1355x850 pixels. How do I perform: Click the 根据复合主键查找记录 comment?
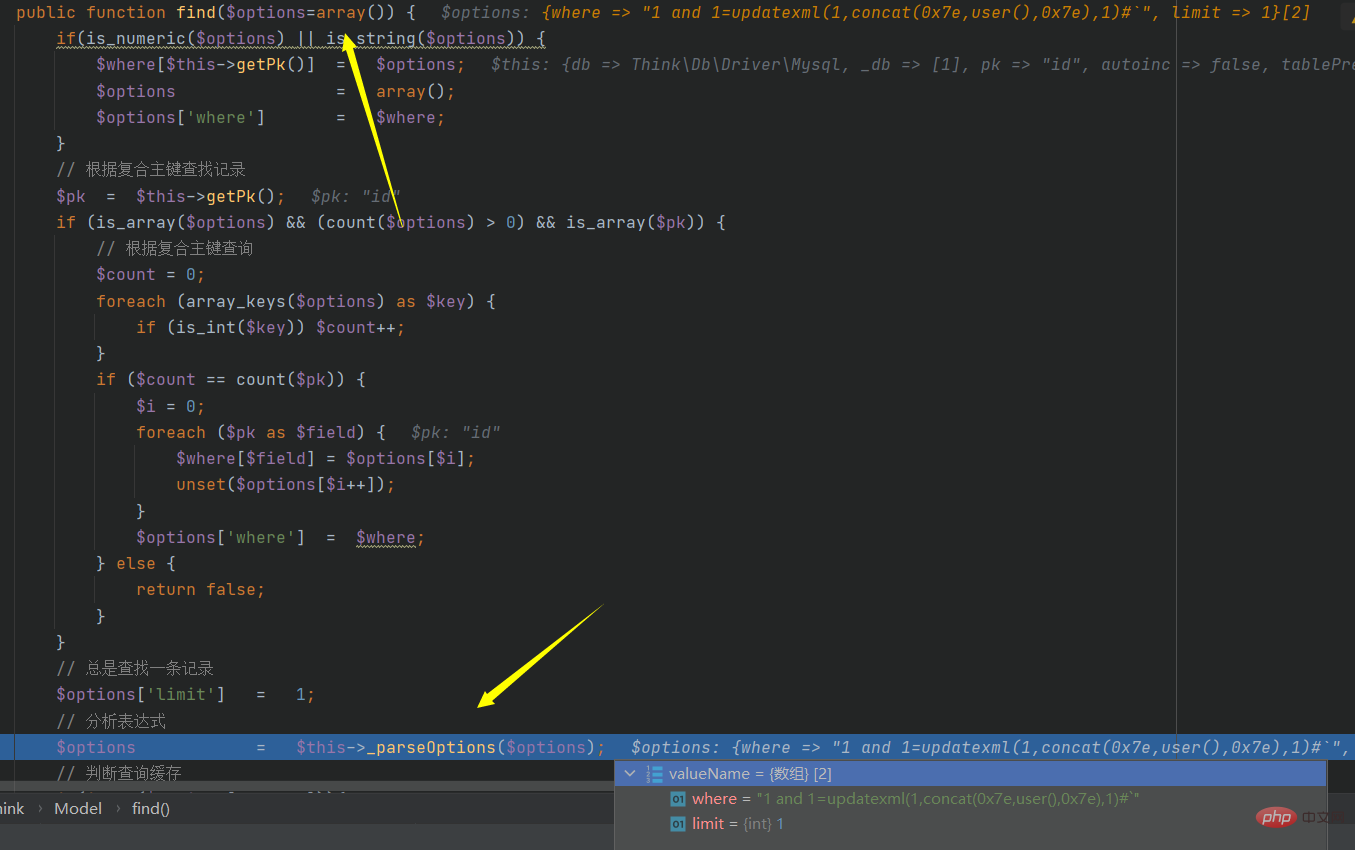pyautogui.click(x=150, y=169)
